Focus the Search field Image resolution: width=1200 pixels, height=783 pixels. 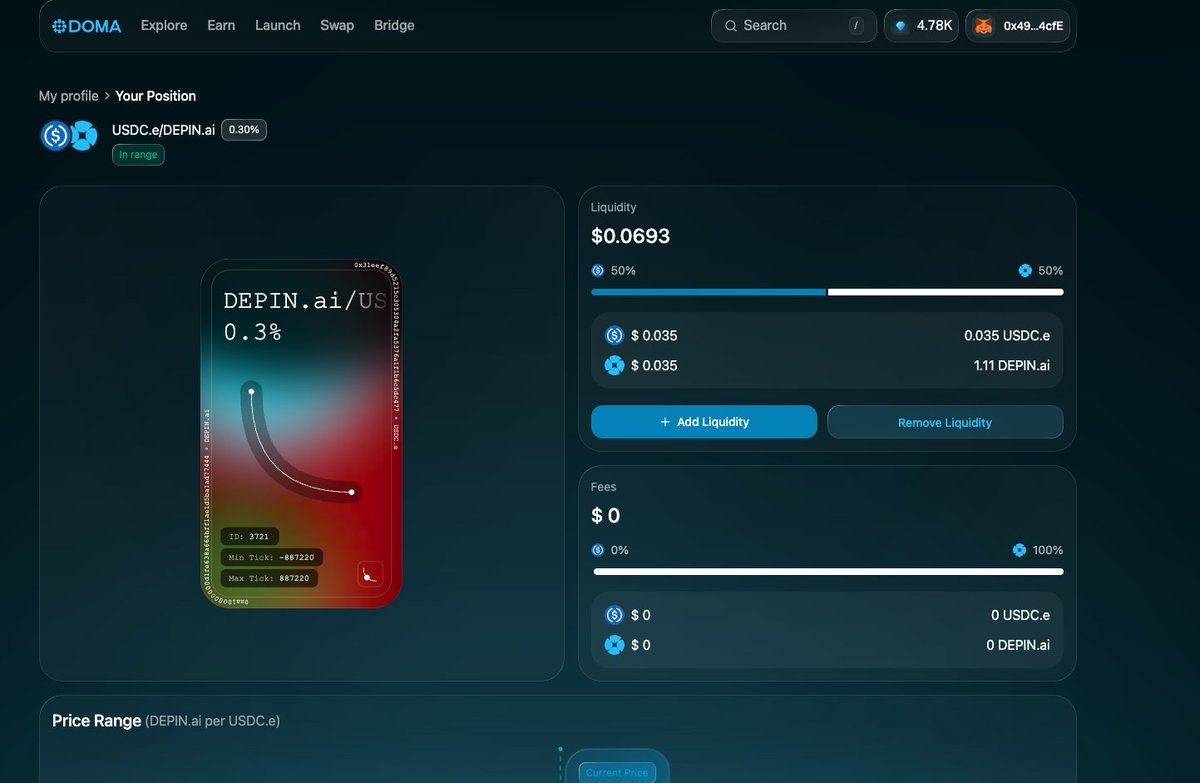click(794, 26)
